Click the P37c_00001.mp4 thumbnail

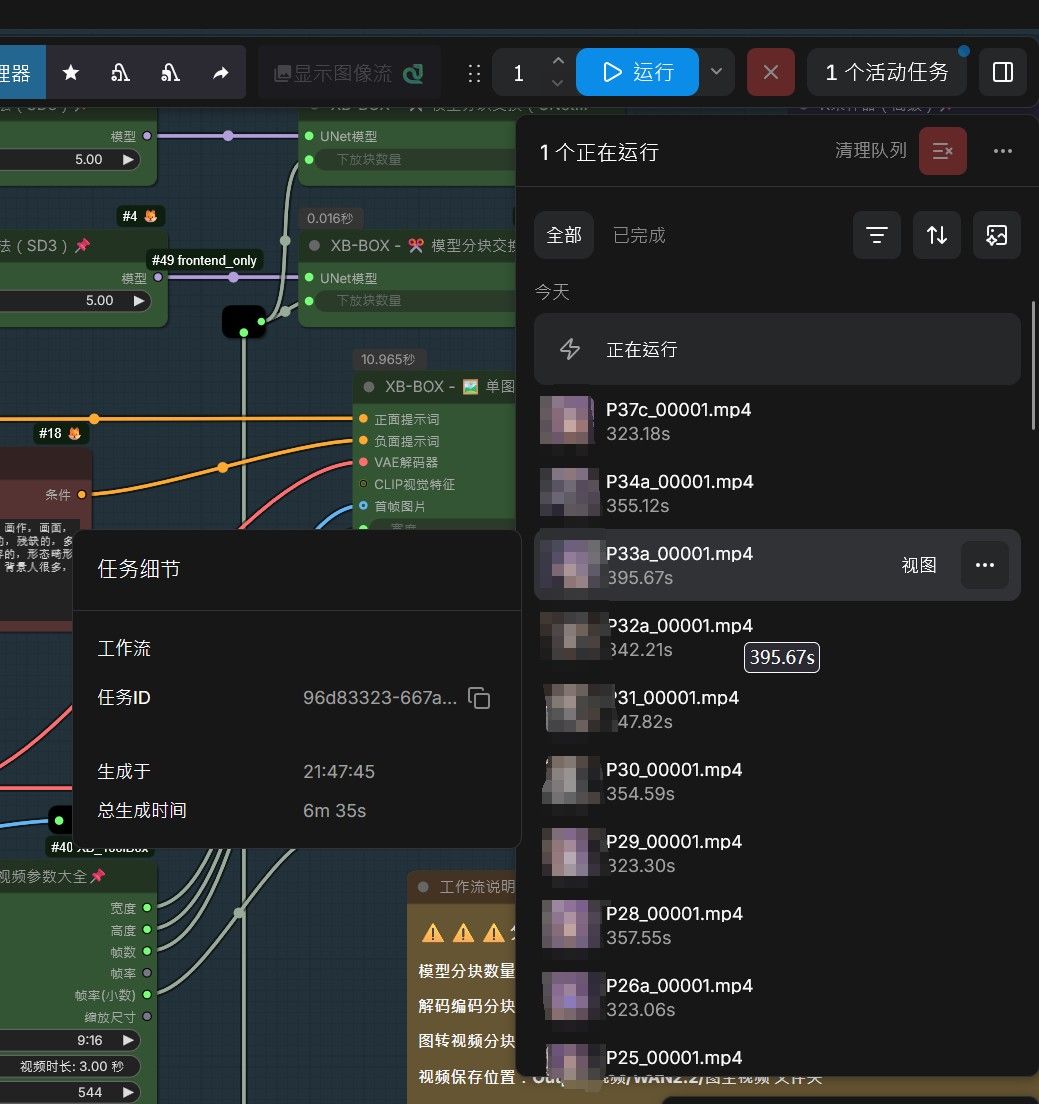point(567,420)
